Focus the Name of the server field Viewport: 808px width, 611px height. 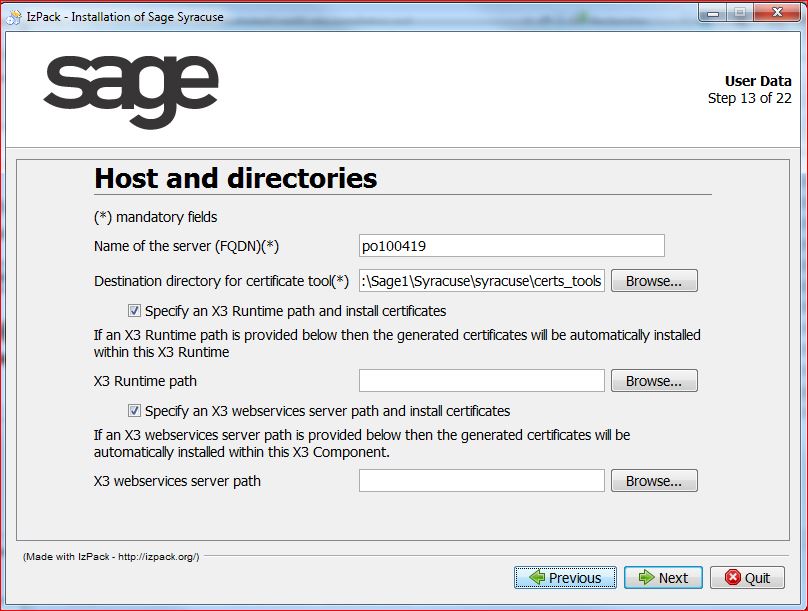click(511, 246)
